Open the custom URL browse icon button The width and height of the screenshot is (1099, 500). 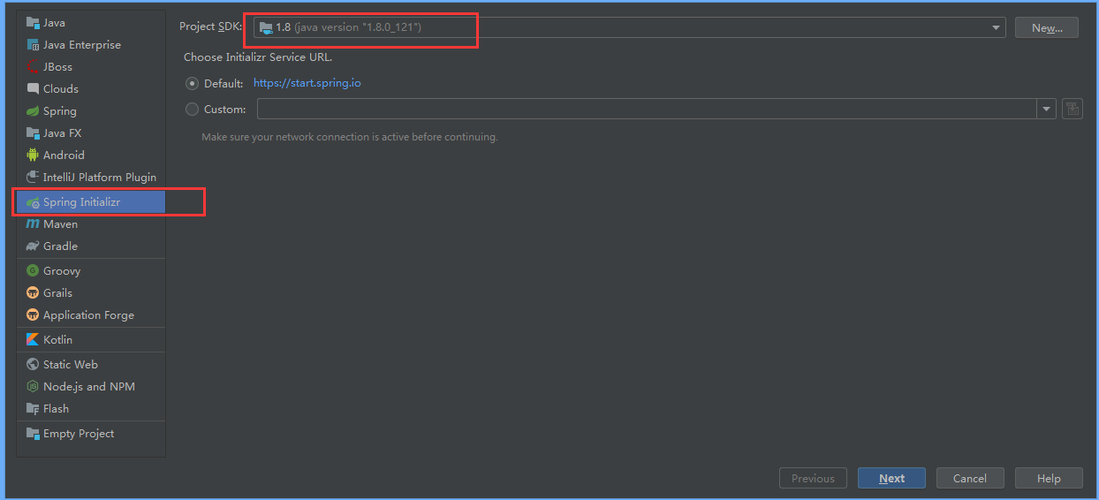tap(1072, 109)
